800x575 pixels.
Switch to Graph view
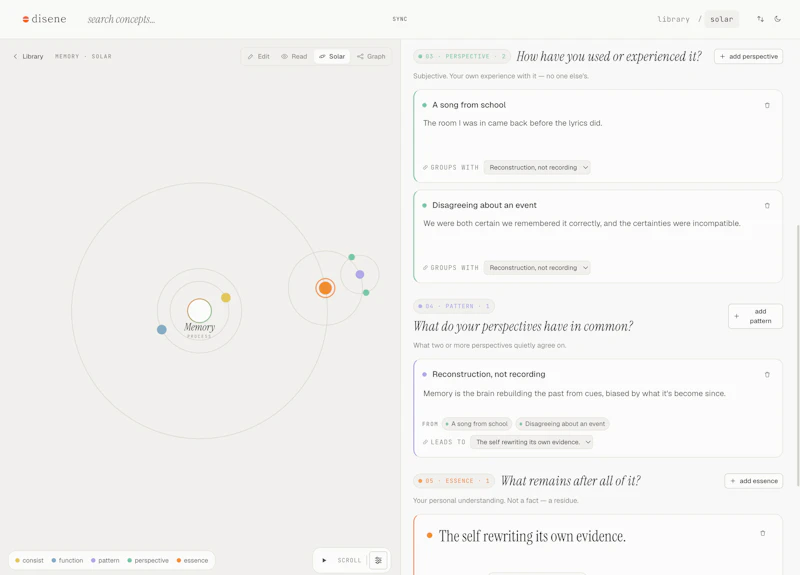[x=371, y=56]
